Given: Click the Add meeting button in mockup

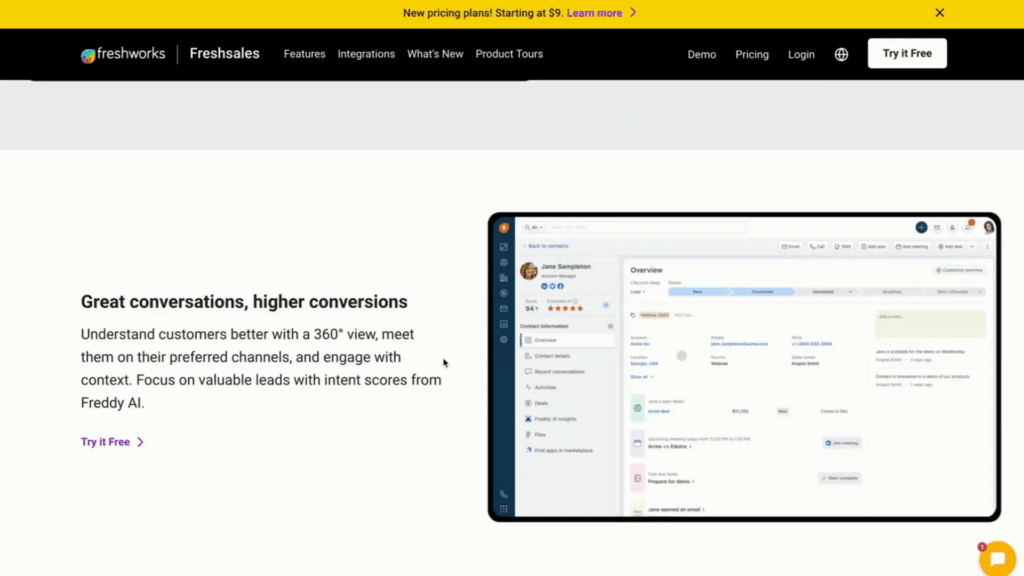Looking at the screenshot, I should click(x=912, y=247).
